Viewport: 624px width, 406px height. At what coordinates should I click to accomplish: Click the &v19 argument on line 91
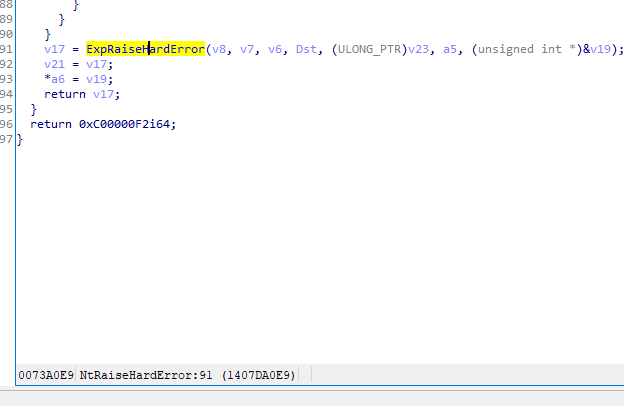pyautogui.click(x=597, y=49)
